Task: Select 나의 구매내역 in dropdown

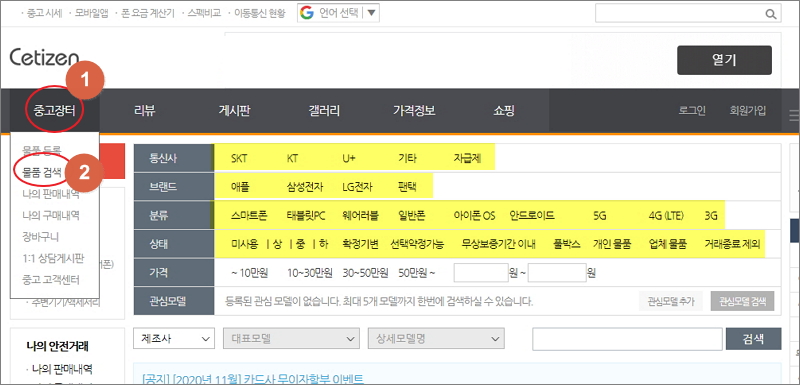Action: point(51,215)
